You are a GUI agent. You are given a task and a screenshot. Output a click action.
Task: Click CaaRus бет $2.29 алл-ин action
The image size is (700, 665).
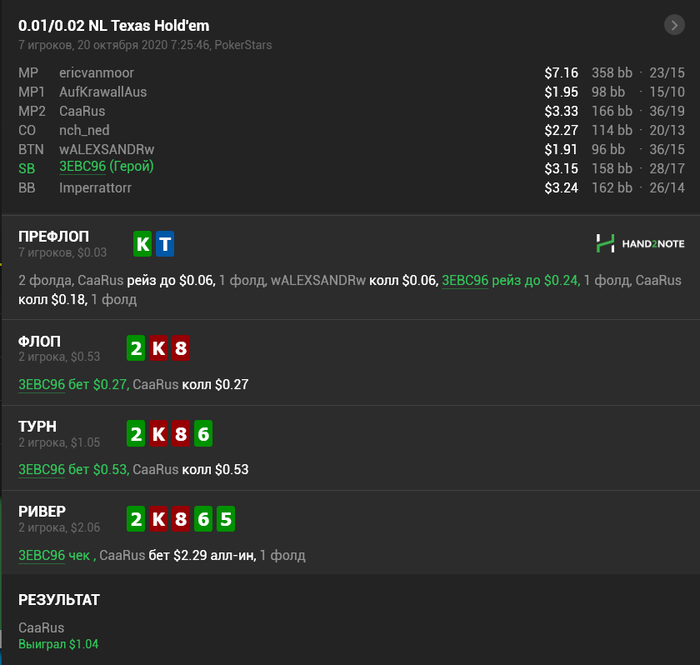pos(178,555)
